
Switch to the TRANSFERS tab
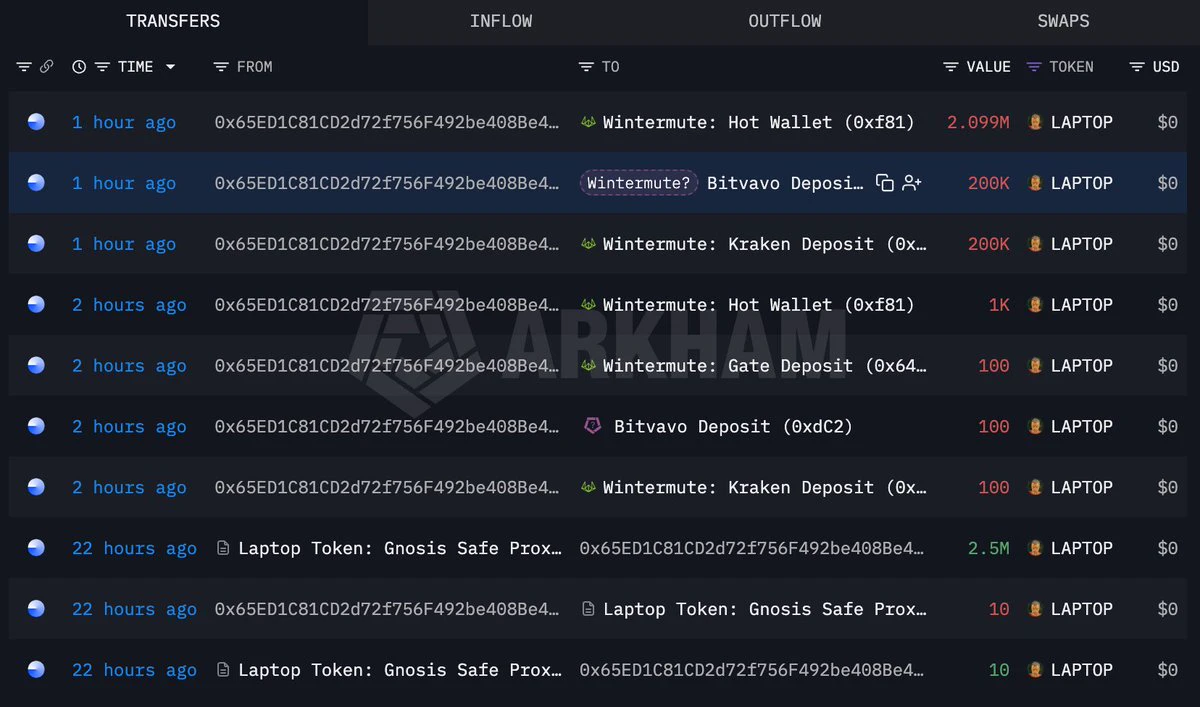[x=173, y=21]
